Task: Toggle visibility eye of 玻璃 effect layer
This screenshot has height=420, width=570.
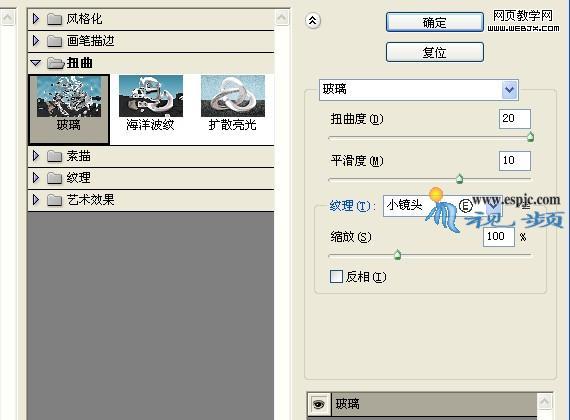Action: pos(319,404)
